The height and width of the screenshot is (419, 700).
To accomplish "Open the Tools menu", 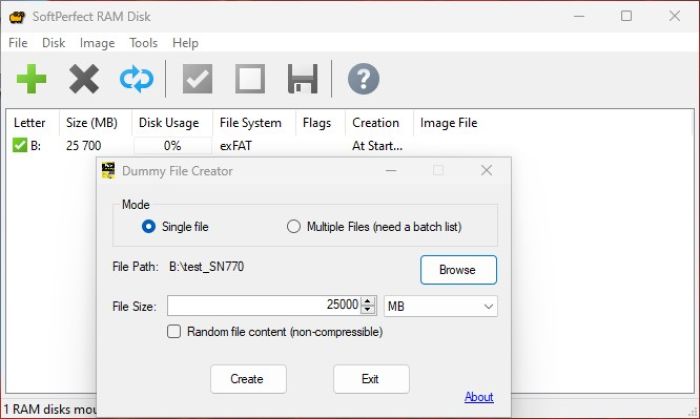I will tap(143, 43).
